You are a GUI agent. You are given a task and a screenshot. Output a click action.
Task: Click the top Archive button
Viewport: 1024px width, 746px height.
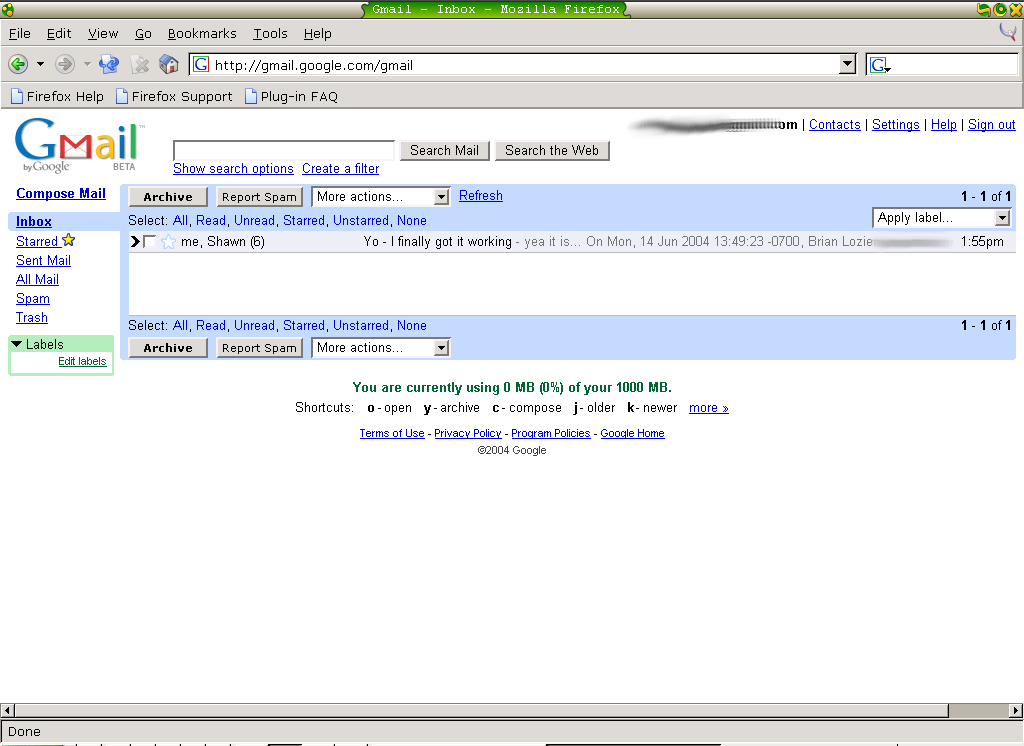point(168,197)
